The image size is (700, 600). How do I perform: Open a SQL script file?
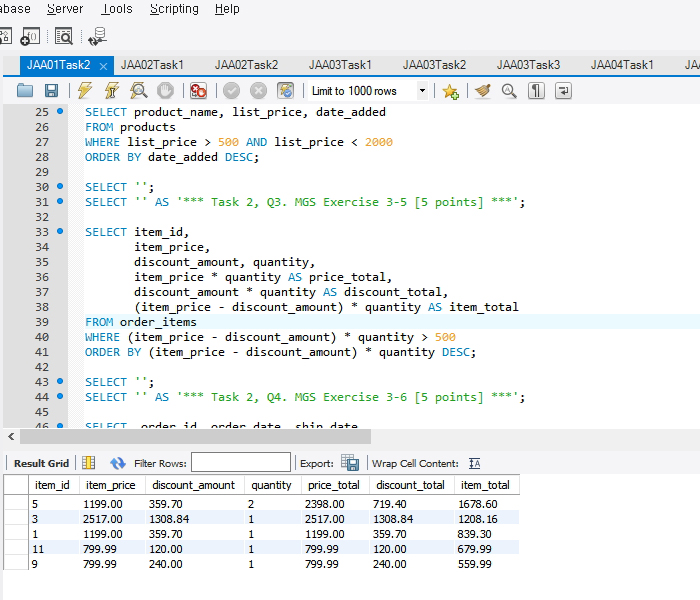(x=26, y=91)
